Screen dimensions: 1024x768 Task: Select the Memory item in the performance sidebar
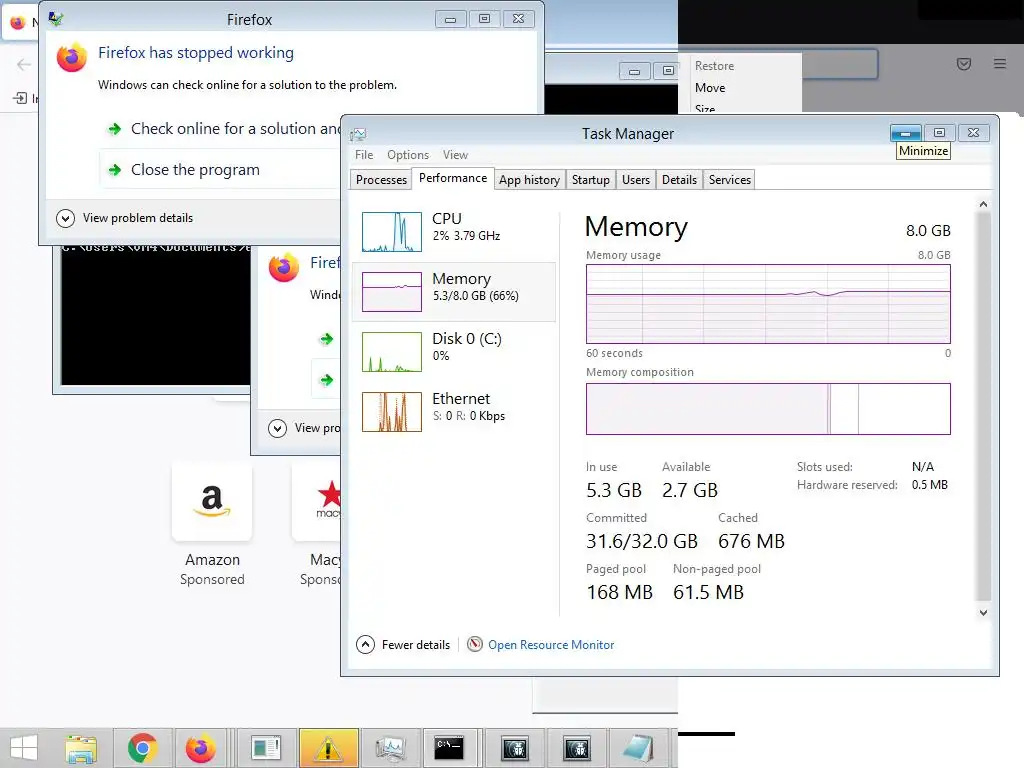(x=454, y=292)
